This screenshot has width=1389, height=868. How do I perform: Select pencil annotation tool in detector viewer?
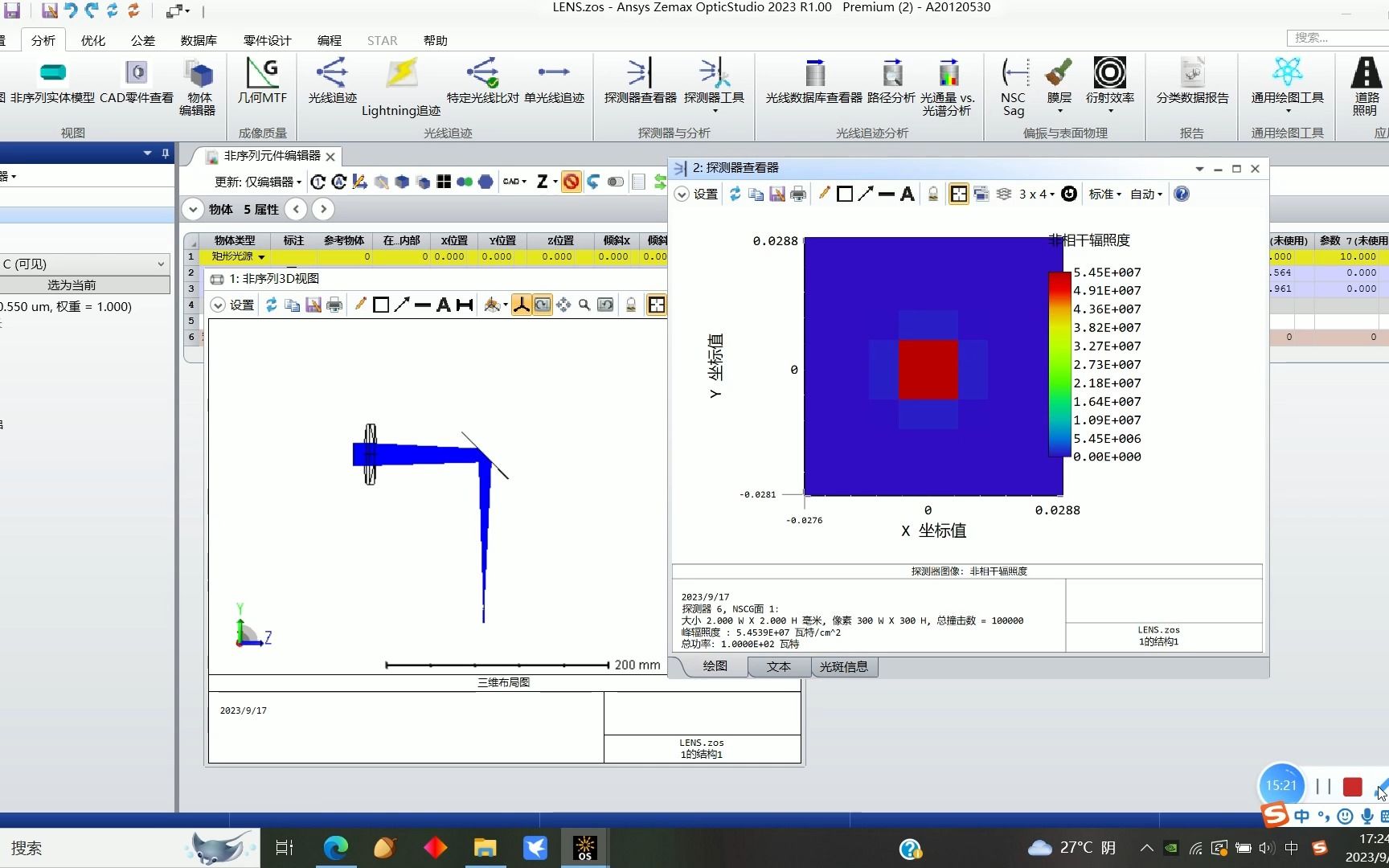tap(824, 194)
